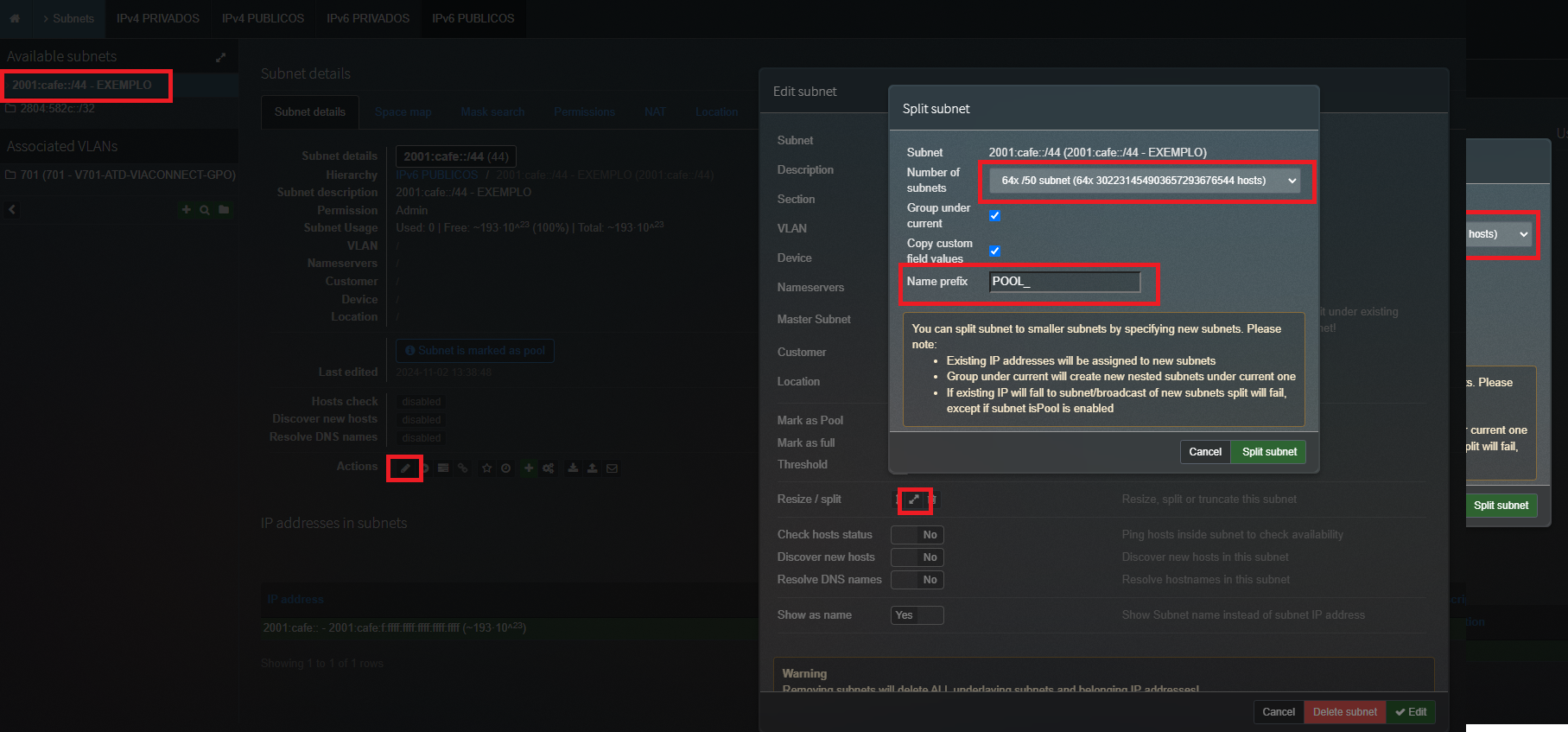Expand the 2001:cafe::/44 - EXEMPLO tree item
The width and height of the screenshot is (1568, 732).
(82, 85)
